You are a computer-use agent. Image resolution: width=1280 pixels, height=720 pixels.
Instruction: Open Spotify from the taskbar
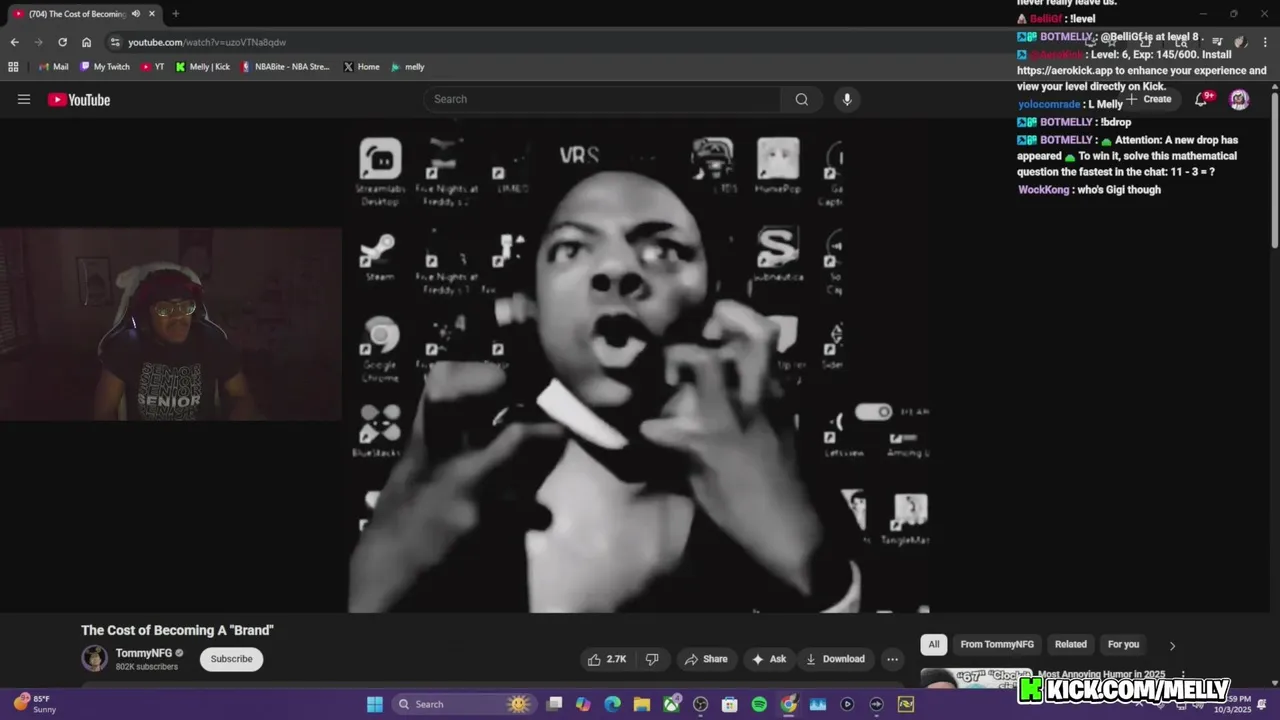click(759, 704)
